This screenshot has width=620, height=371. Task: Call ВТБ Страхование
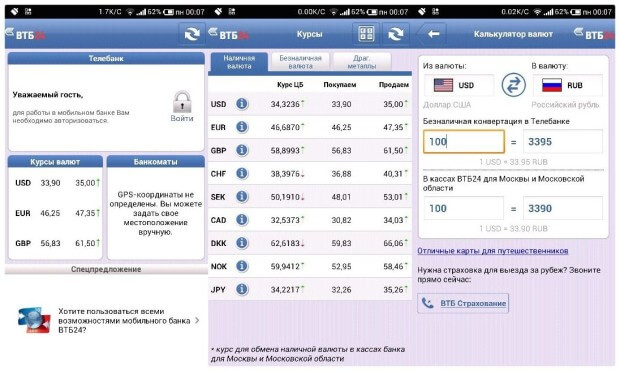click(x=463, y=303)
